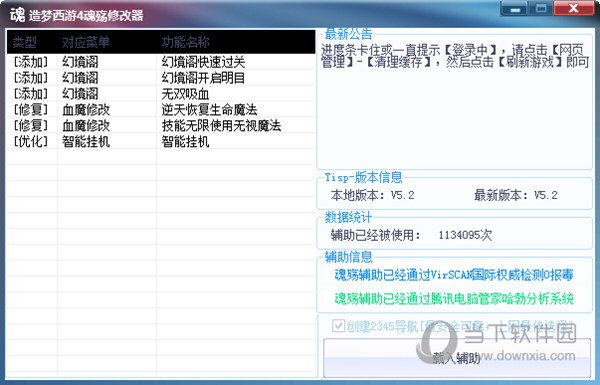Select the 幻境阁开启明目 row
The height and width of the screenshot is (385, 600).
tap(161, 78)
